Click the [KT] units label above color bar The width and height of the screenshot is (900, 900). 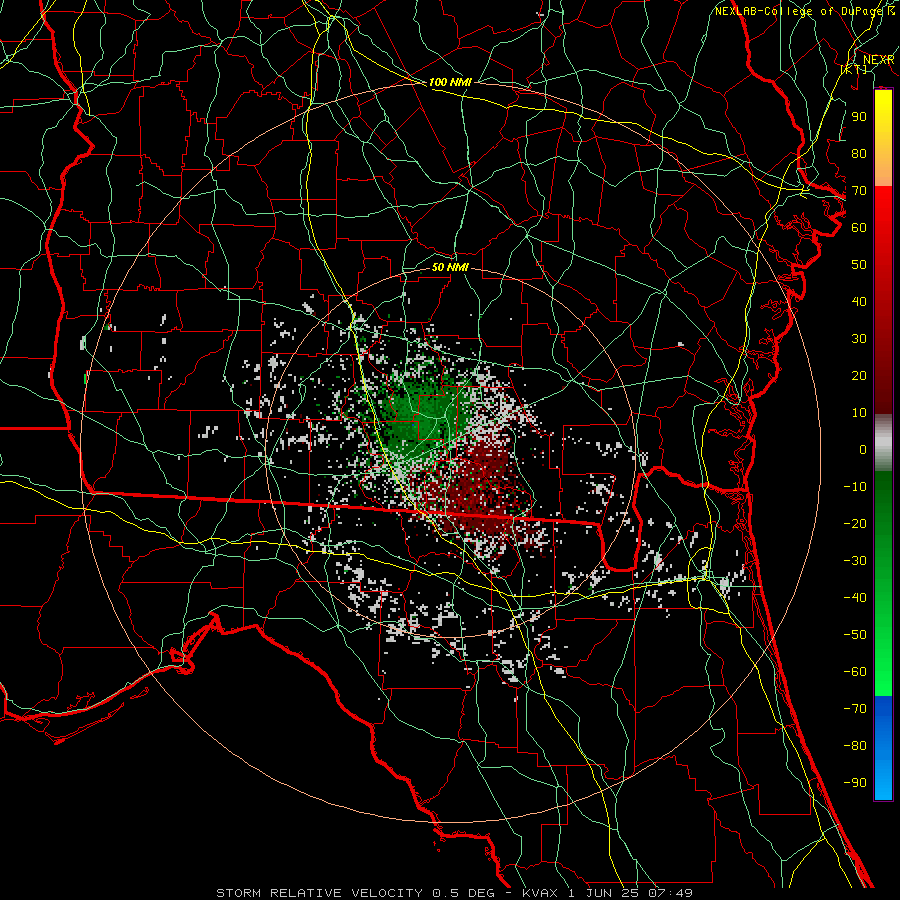pyautogui.click(x=854, y=69)
